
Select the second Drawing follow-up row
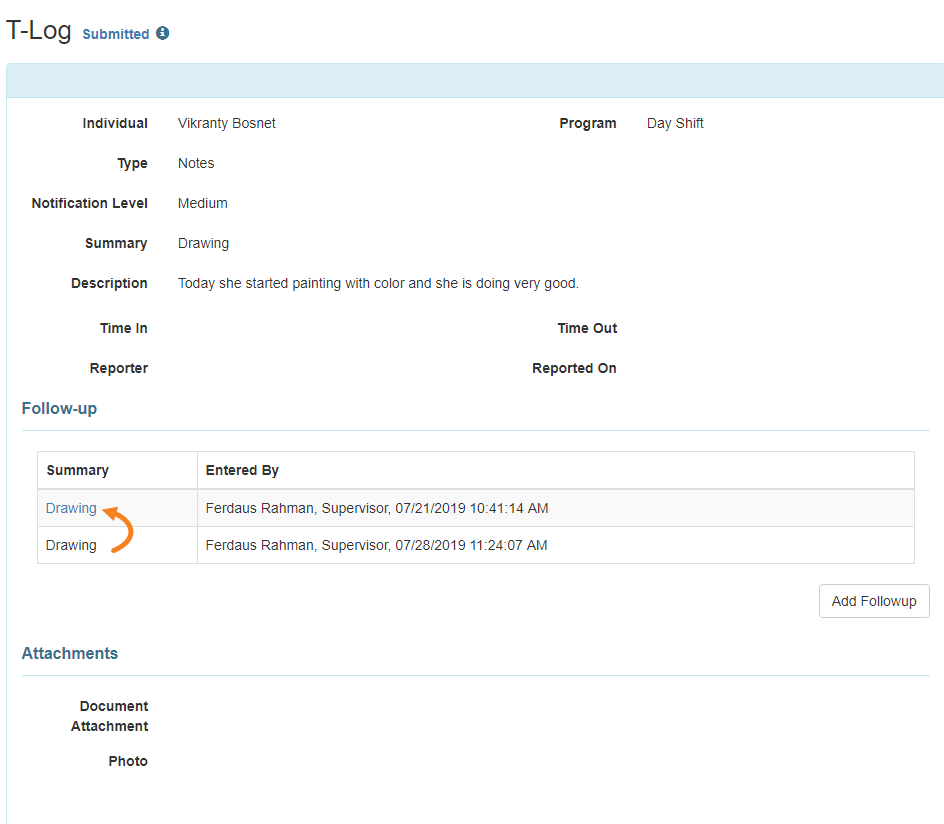pyautogui.click(x=476, y=545)
